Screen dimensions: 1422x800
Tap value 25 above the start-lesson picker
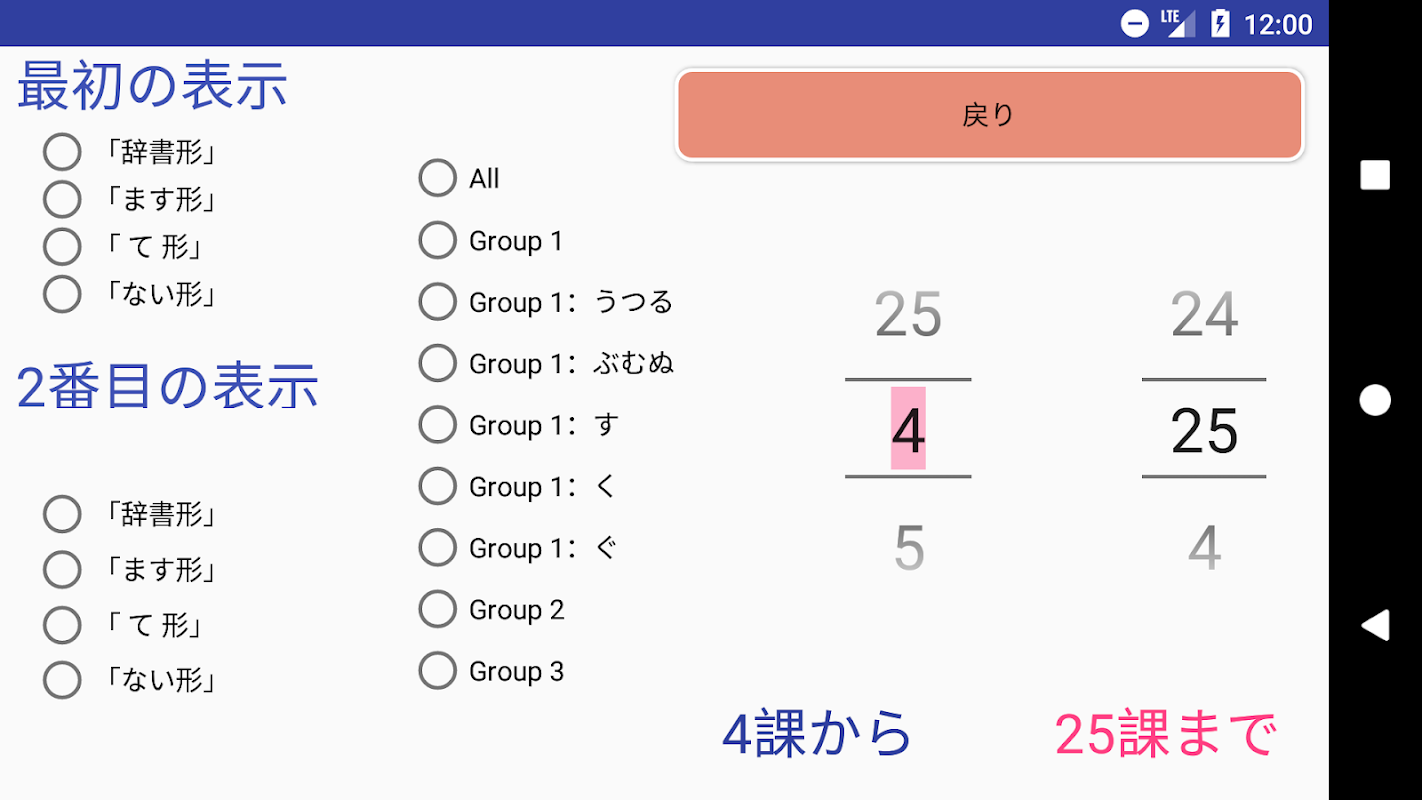click(x=908, y=315)
